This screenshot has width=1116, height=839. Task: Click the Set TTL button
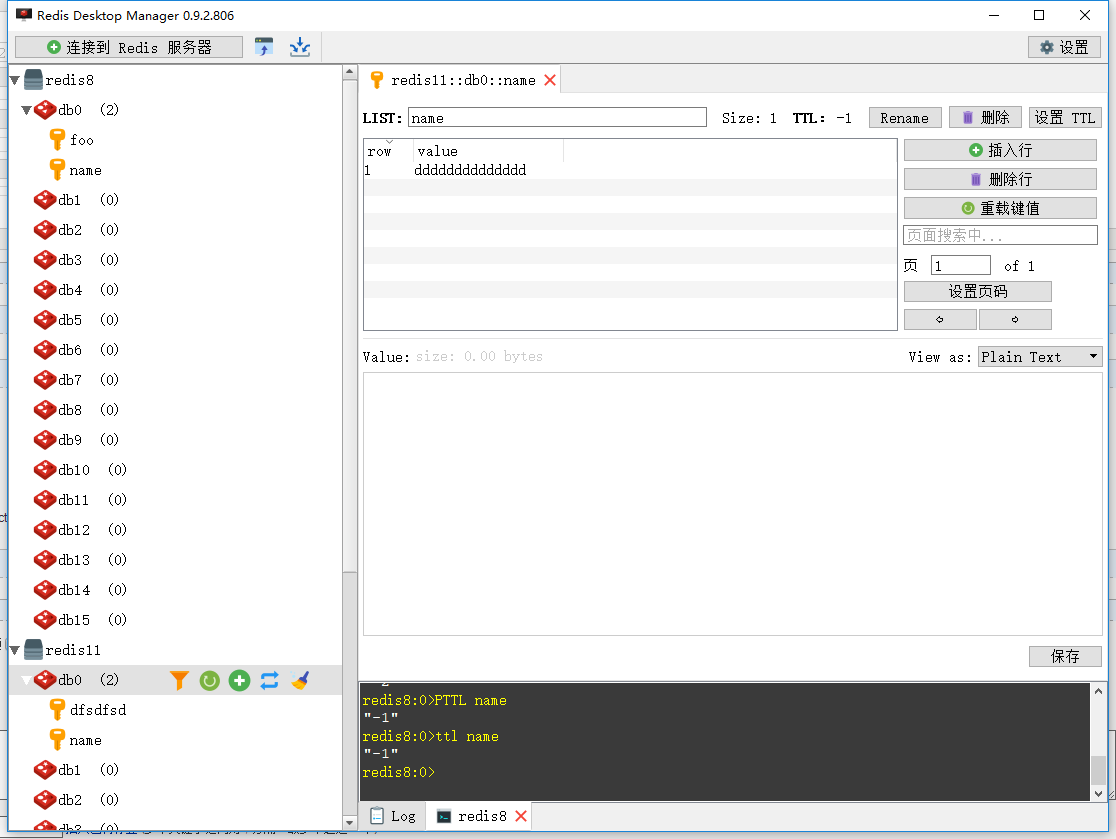(1065, 117)
